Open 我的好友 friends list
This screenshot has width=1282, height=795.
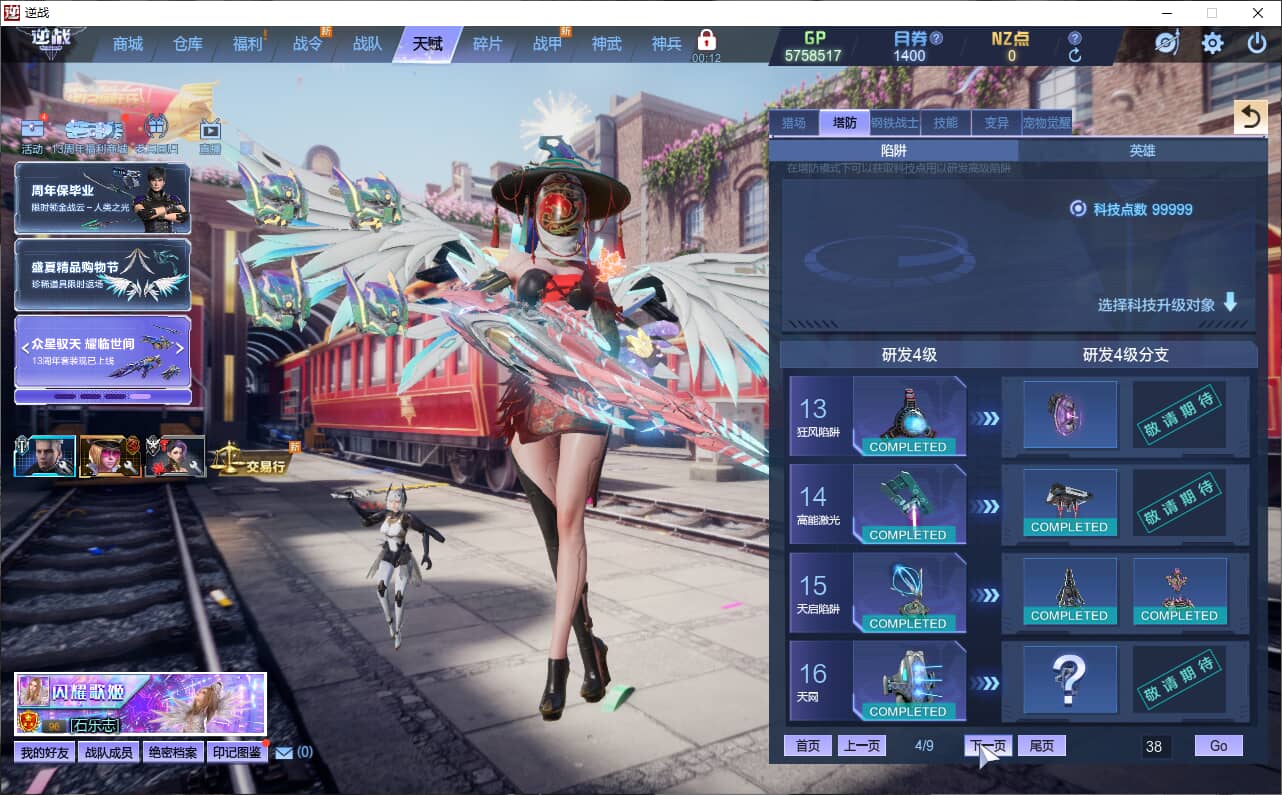point(44,752)
